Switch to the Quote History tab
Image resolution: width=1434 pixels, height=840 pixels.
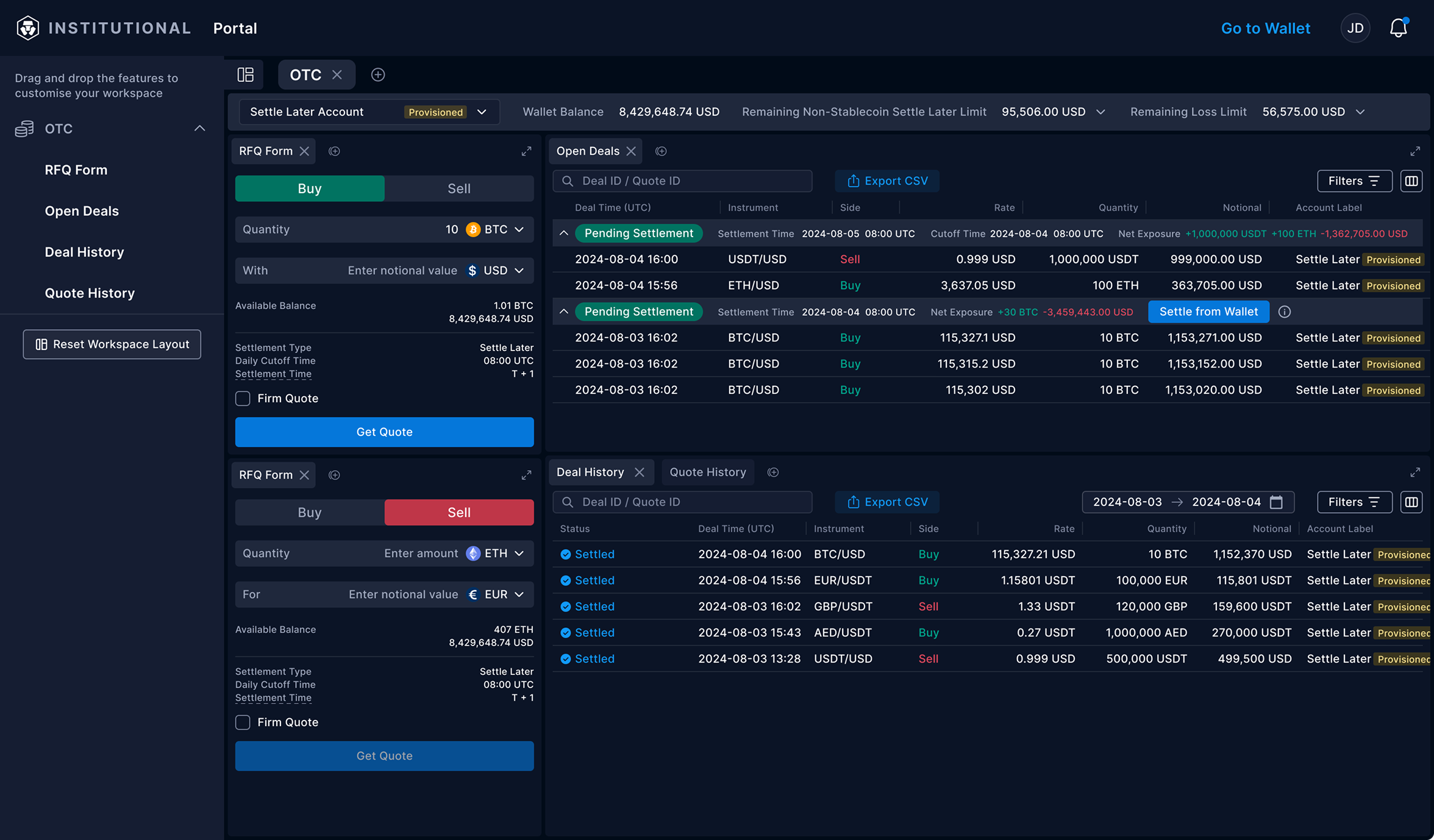point(707,471)
